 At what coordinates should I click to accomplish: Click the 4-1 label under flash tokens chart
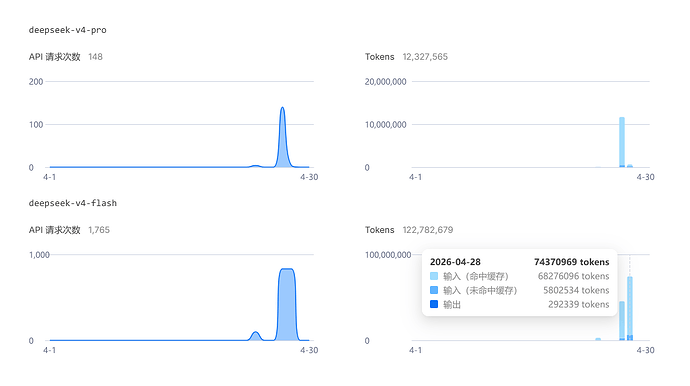(415, 350)
